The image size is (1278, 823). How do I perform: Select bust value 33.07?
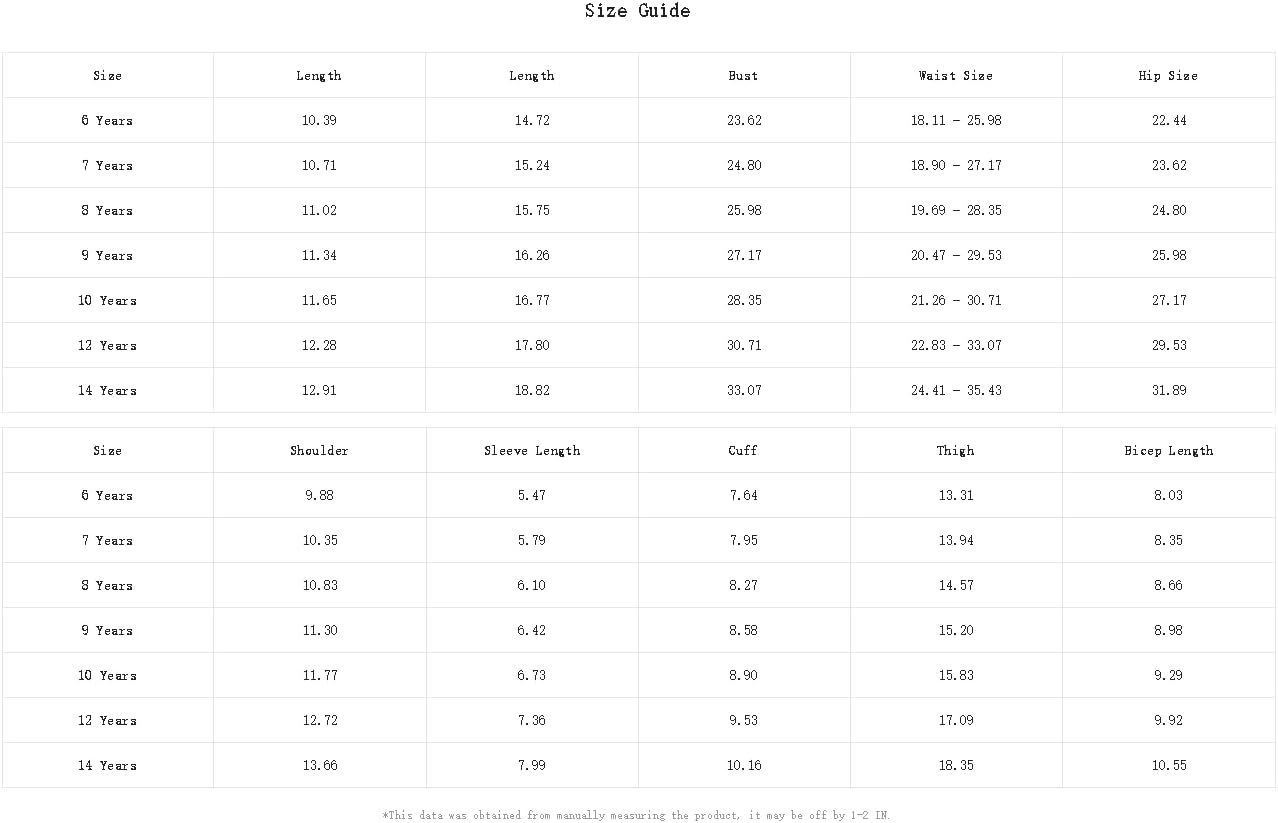tap(744, 391)
